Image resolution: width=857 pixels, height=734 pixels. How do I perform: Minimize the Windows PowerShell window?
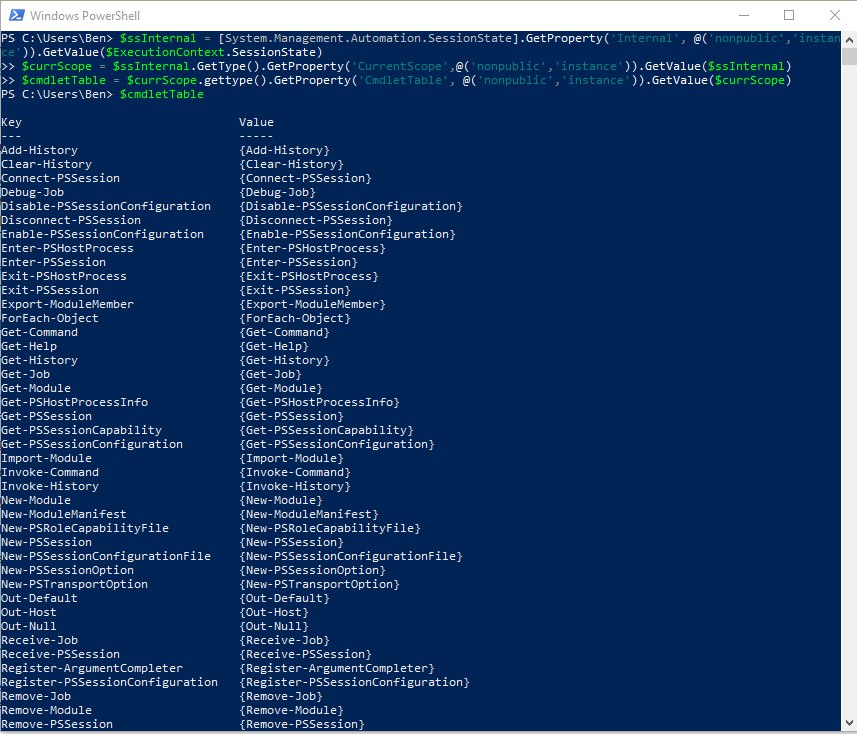tap(743, 15)
